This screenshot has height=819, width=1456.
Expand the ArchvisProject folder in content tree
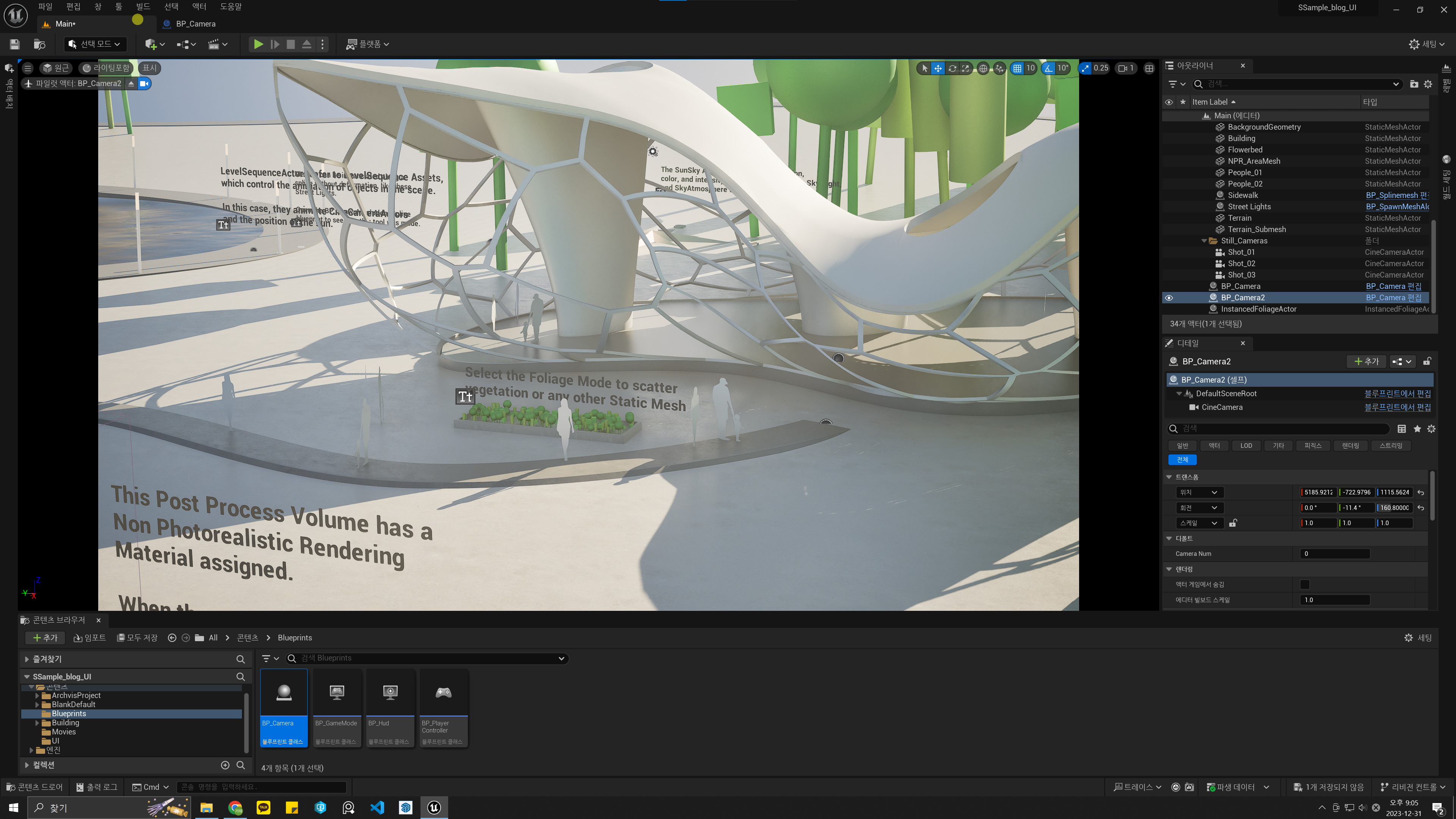(x=37, y=695)
